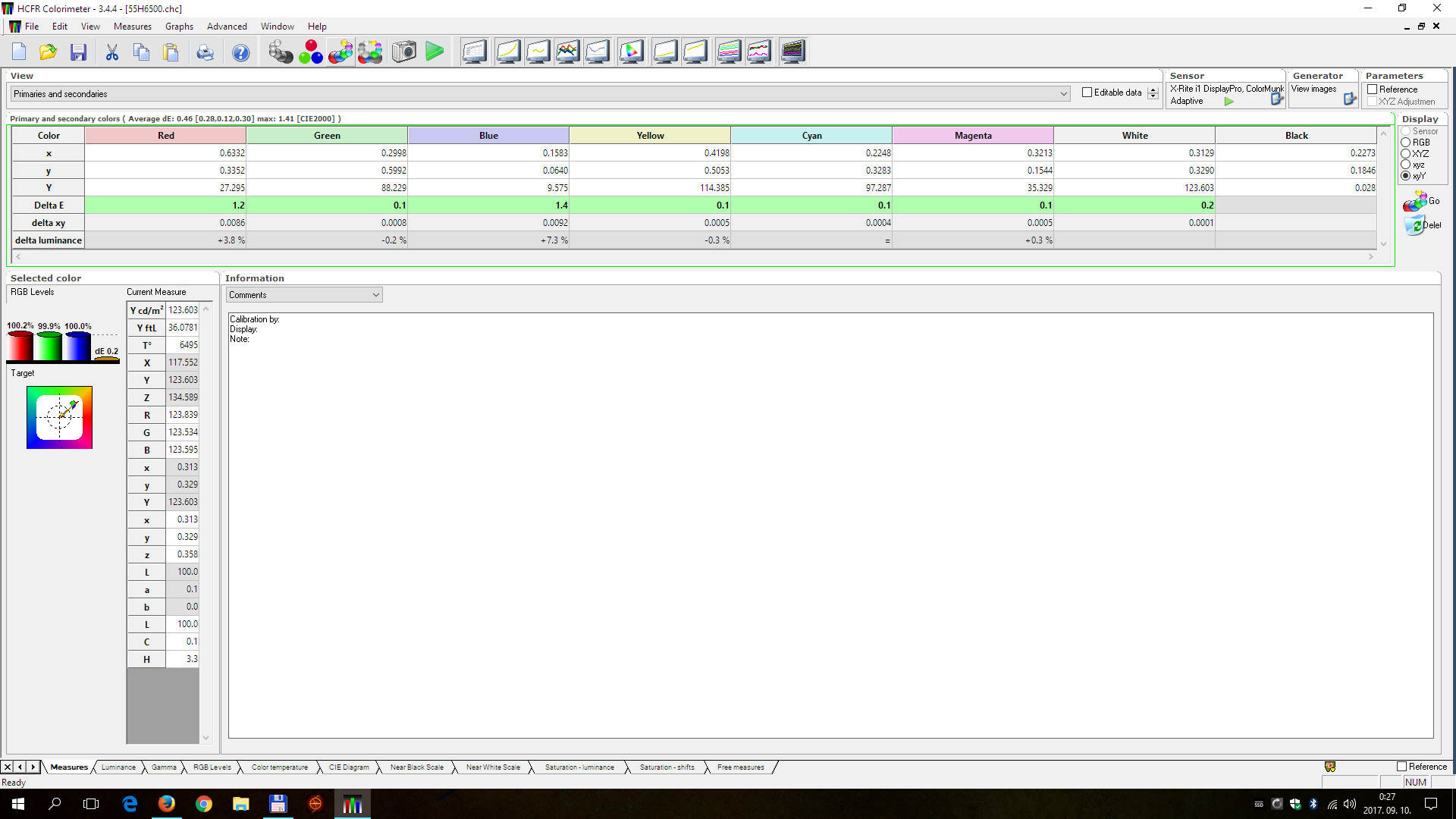Image resolution: width=1456 pixels, height=819 pixels.
Task: Click the Cyan column header
Action: 811,136
